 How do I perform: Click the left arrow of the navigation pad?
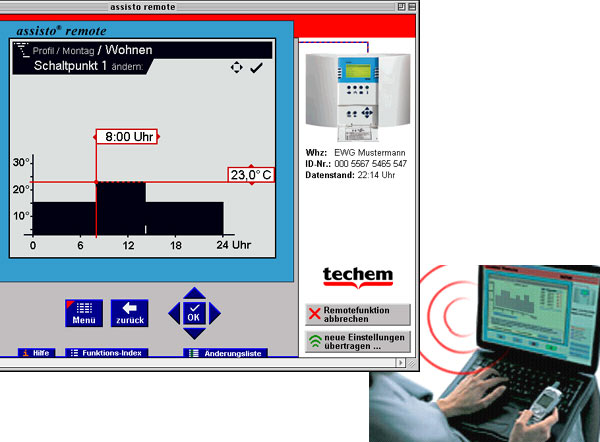coord(174,313)
